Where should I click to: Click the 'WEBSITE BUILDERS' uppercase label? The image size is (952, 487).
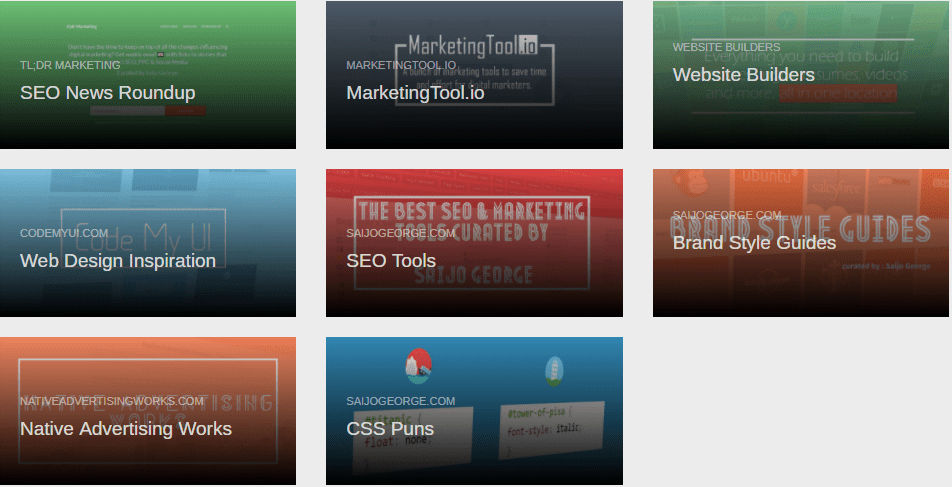pos(726,47)
